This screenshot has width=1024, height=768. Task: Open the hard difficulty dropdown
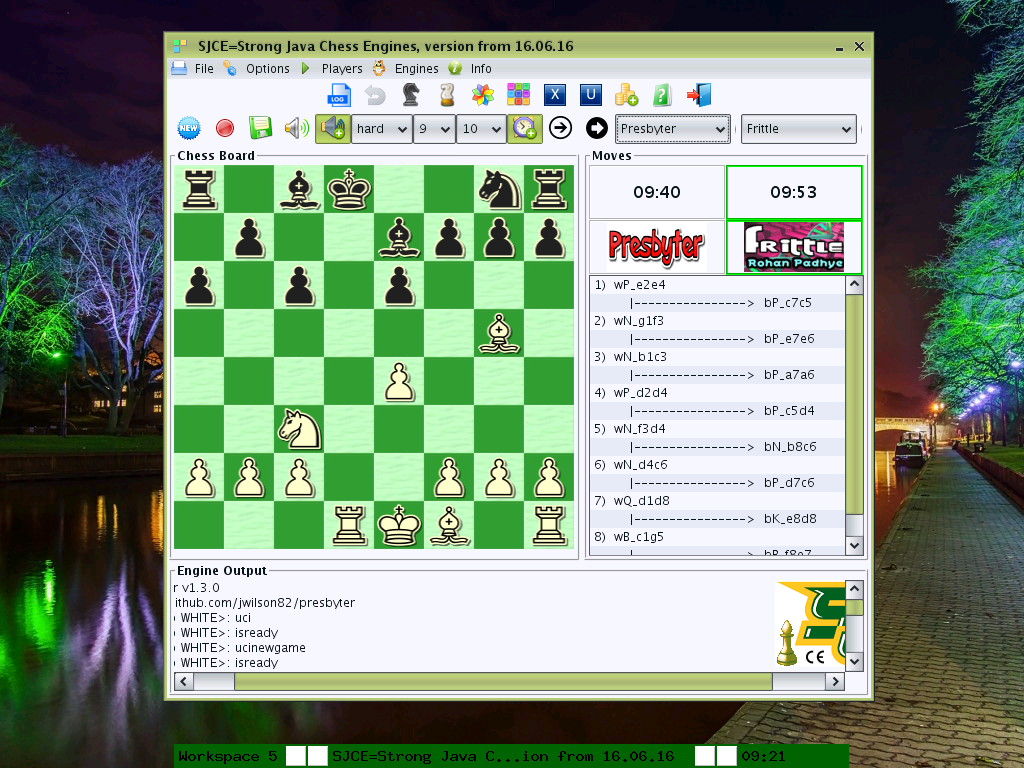(381, 129)
